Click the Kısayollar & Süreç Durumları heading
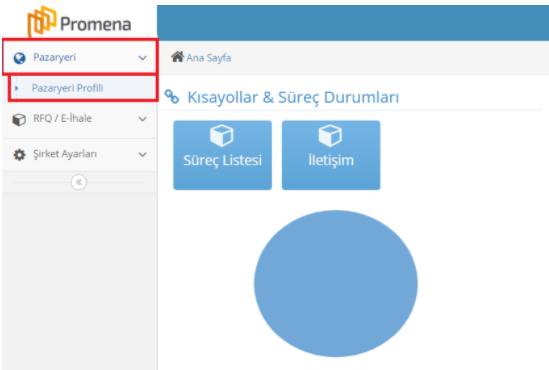 click(293, 97)
